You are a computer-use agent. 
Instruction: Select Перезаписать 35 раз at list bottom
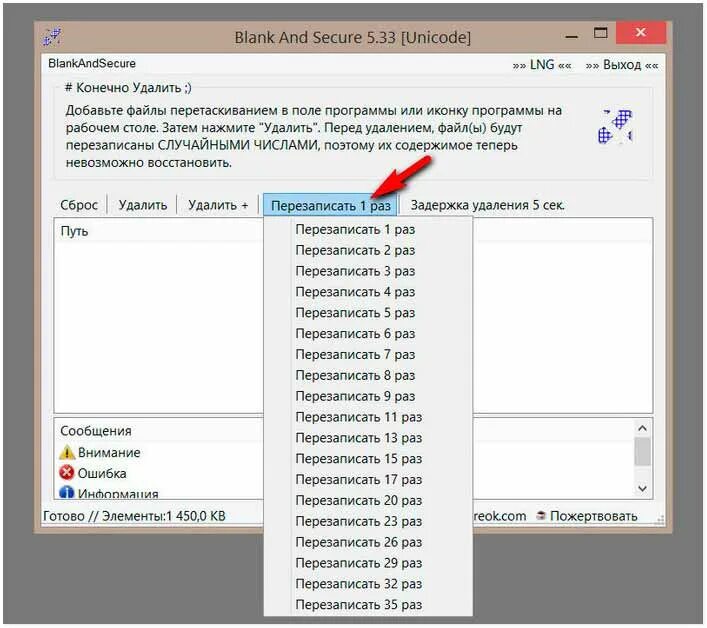[368, 605]
